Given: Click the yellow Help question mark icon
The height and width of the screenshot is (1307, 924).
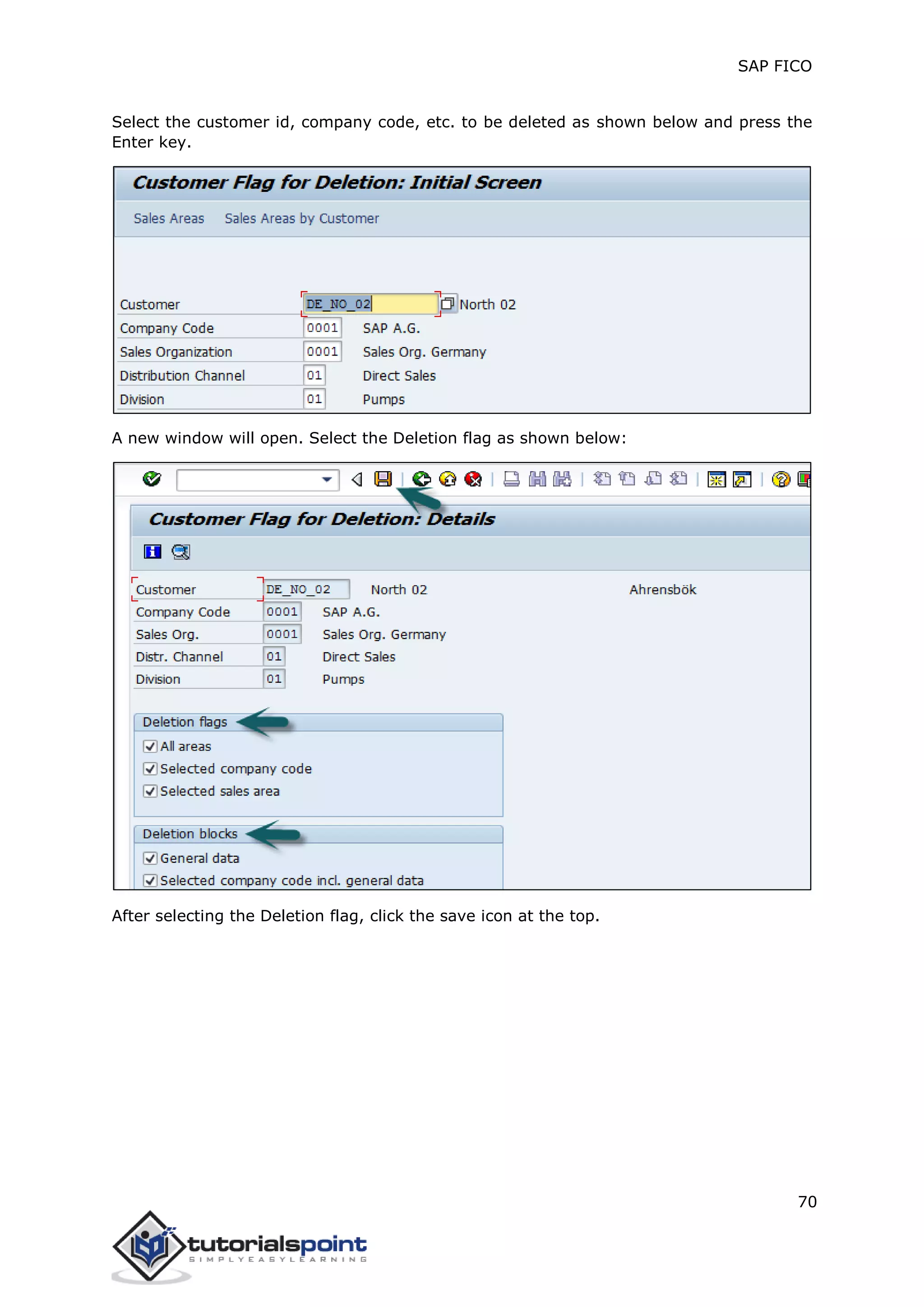Looking at the screenshot, I should [781, 480].
